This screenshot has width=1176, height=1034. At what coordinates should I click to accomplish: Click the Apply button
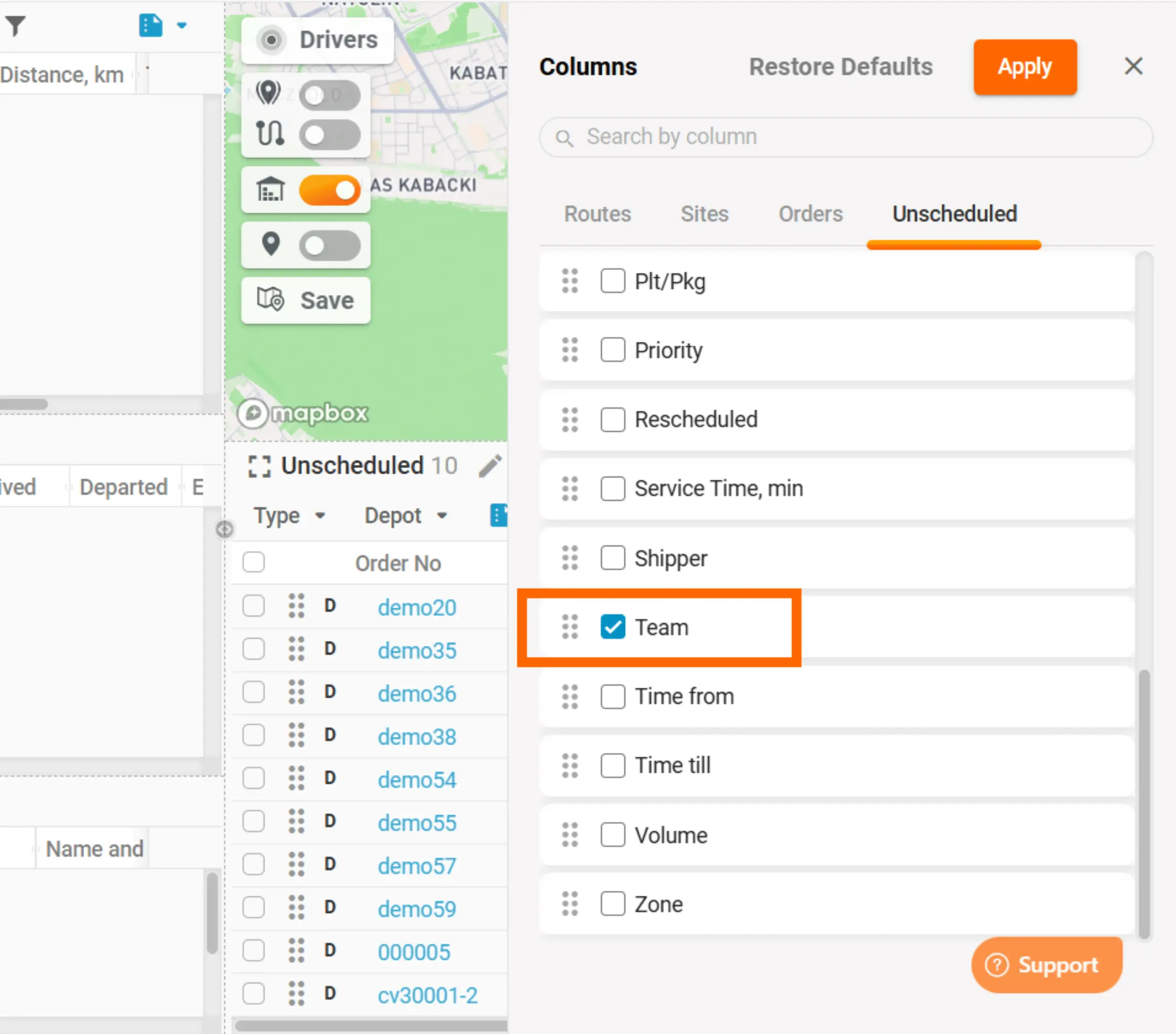point(1025,67)
